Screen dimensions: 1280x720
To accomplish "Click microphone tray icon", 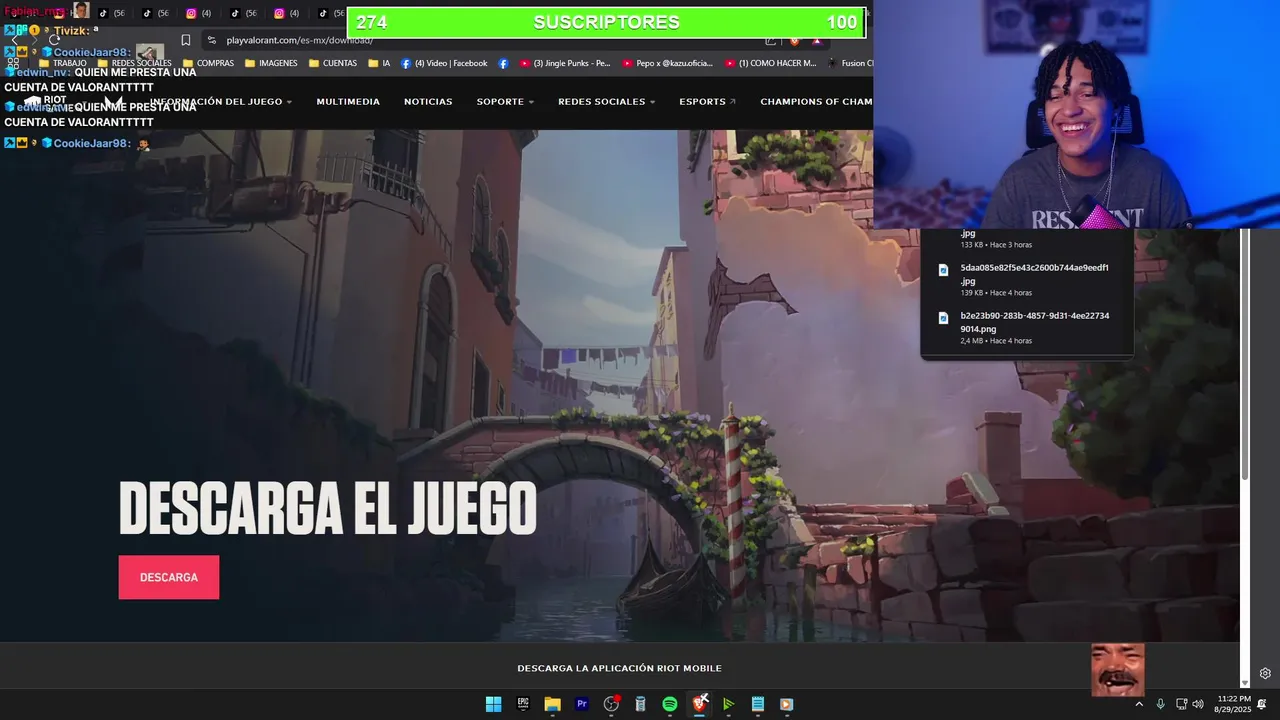I will [x=1160, y=704].
